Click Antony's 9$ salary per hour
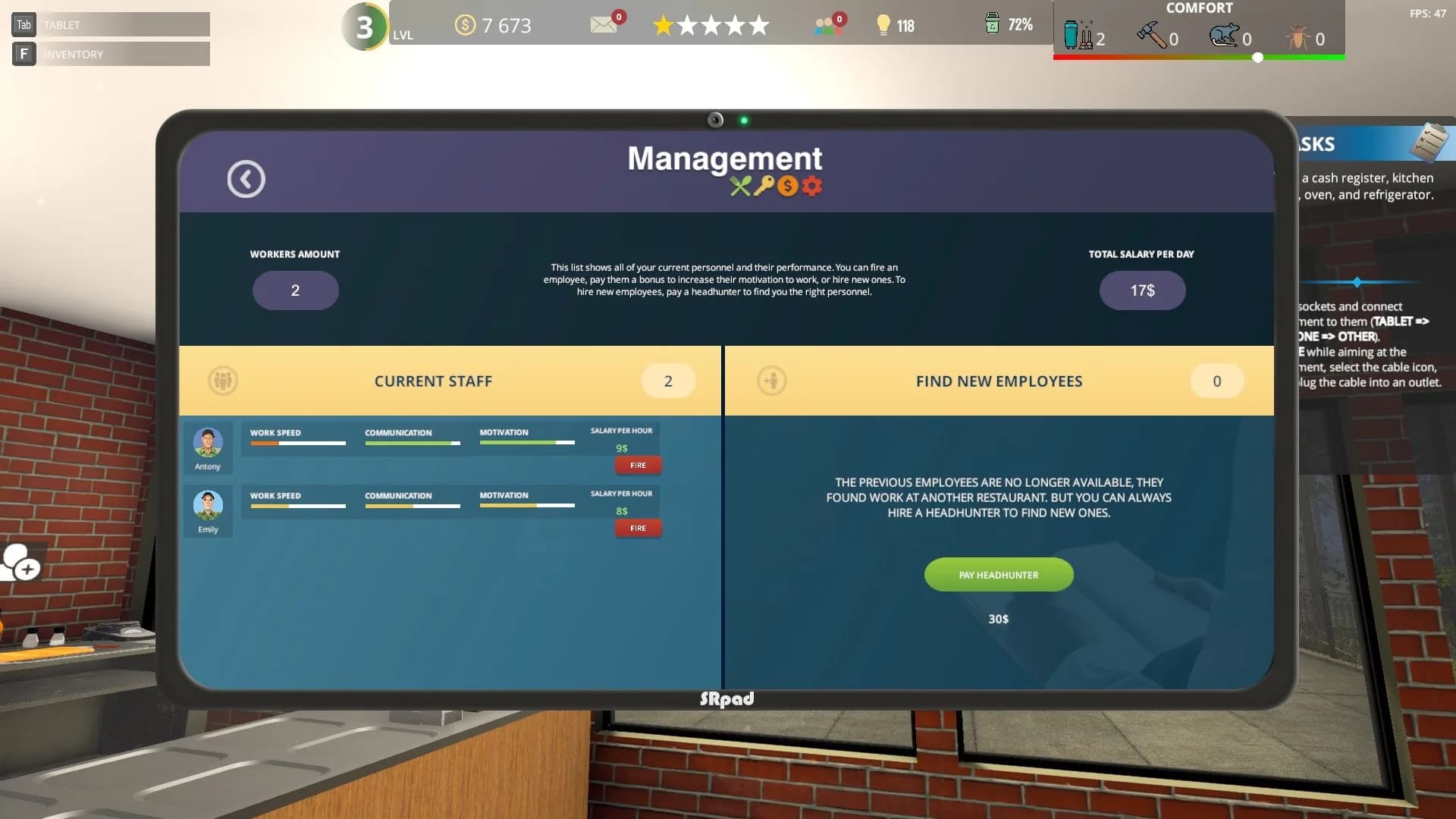 click(x=621, y=448)
